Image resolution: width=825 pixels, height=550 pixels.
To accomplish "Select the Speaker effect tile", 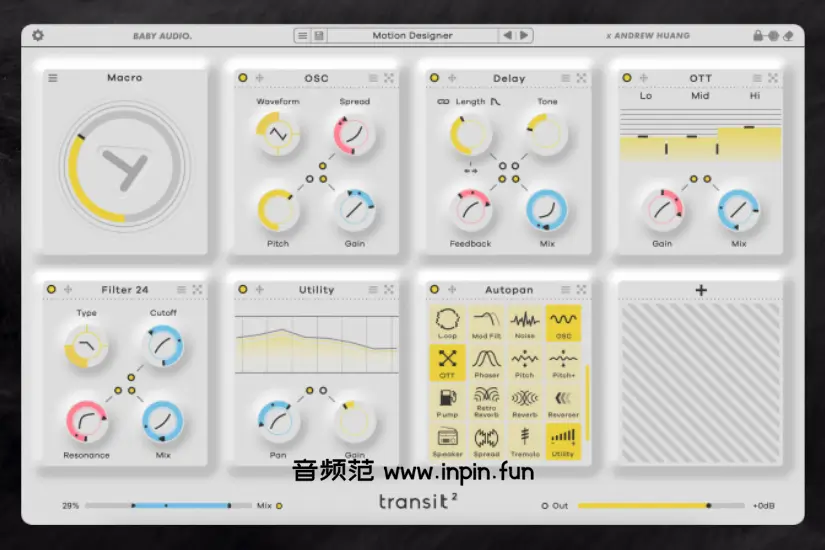I will (x=447, y=442).
